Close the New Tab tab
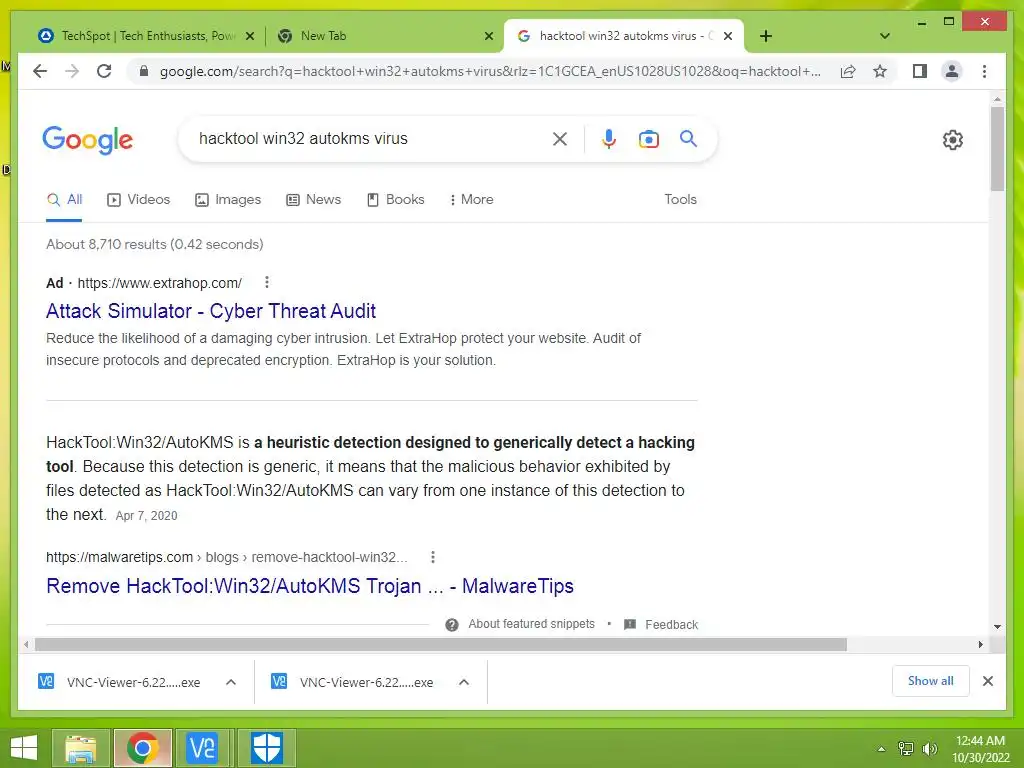 tap(488, 36)
